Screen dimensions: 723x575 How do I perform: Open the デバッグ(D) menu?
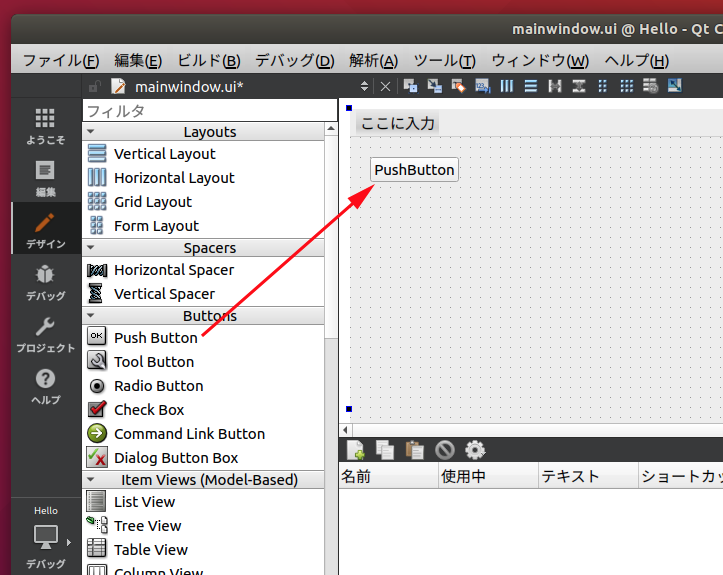click(x=295, y=60)
